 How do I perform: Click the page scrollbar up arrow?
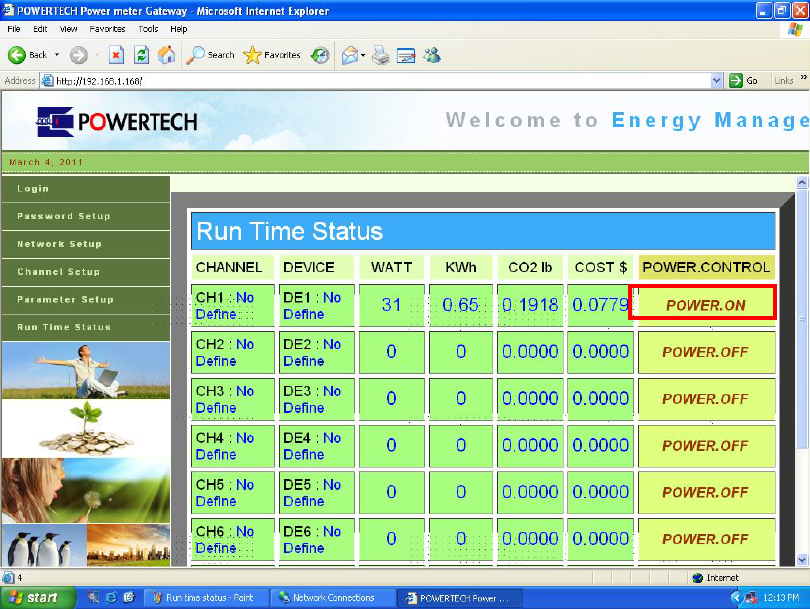click(x=802, y=182)
